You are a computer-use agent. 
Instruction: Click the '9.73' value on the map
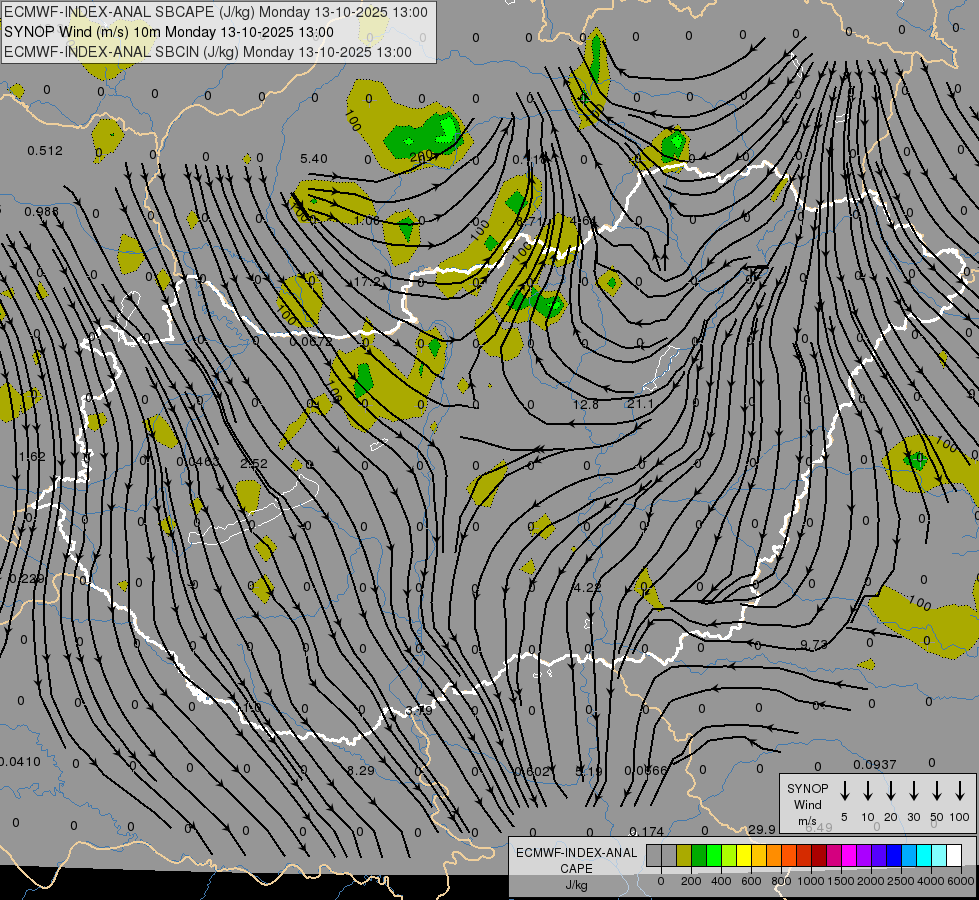814,645
